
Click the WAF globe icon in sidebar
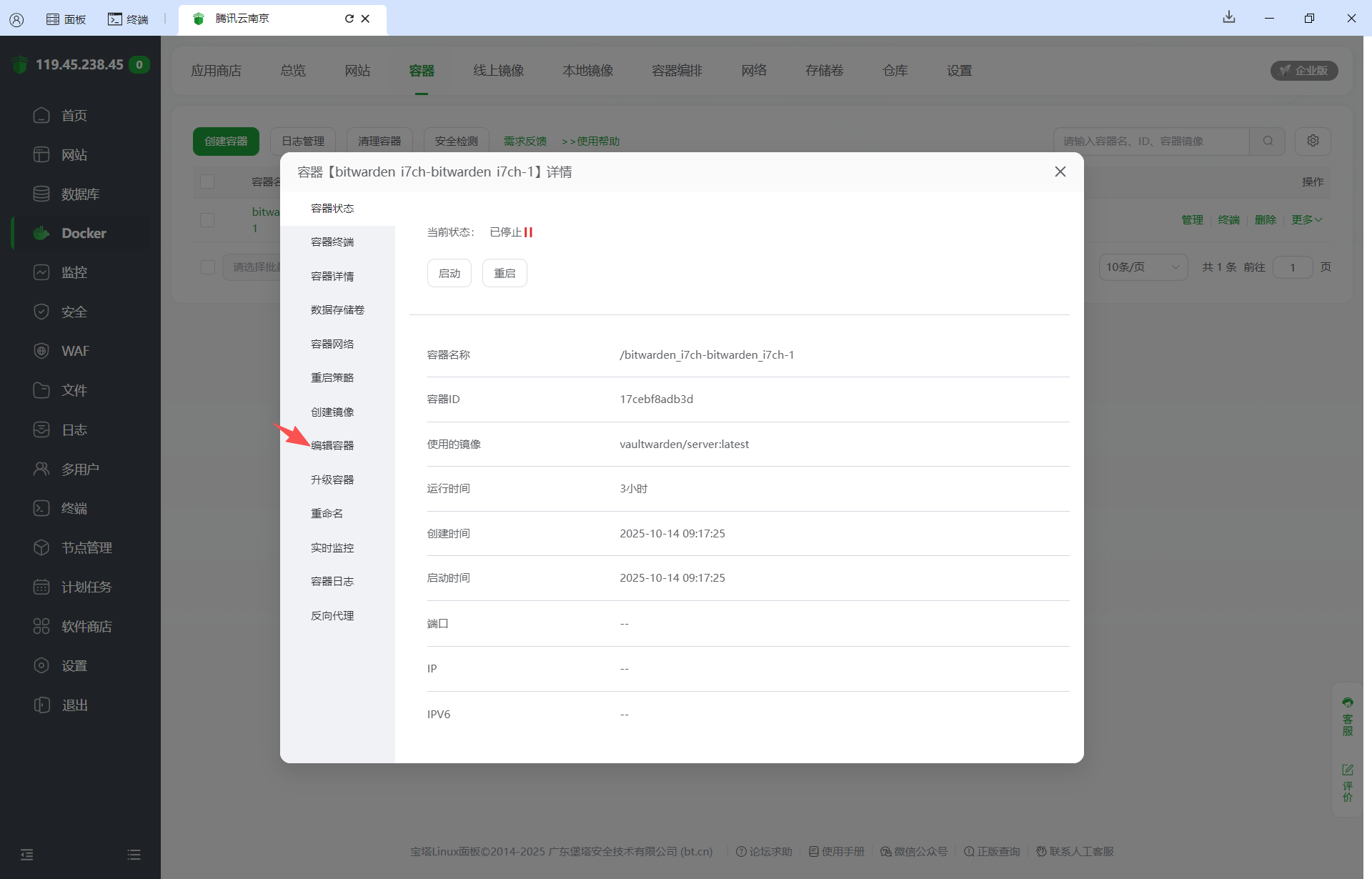(41, 351)
